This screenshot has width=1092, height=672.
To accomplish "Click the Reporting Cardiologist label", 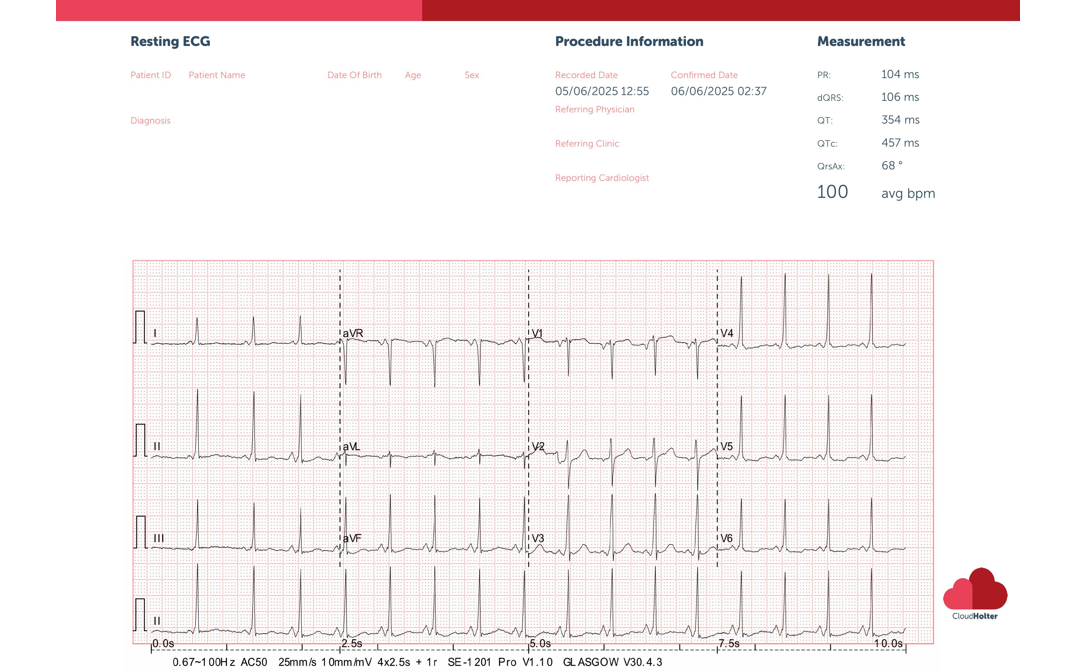I will (x=602, y=178).
